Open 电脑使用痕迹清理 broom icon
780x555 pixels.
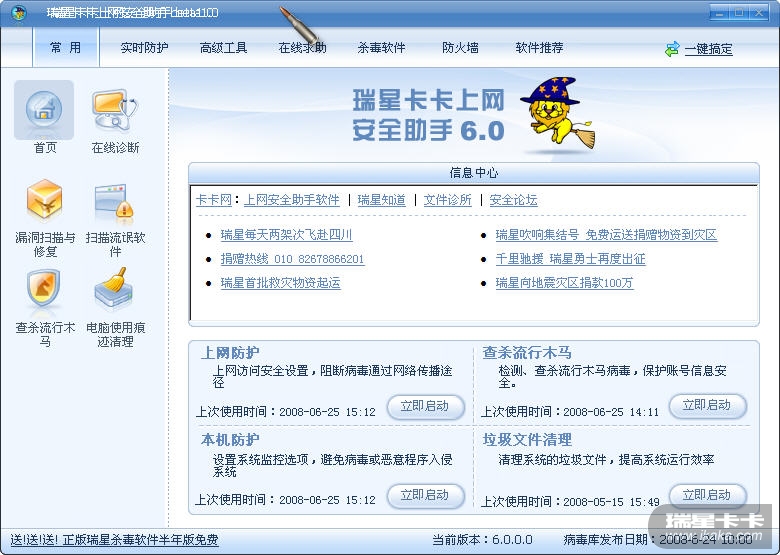[x=114, y=287]
